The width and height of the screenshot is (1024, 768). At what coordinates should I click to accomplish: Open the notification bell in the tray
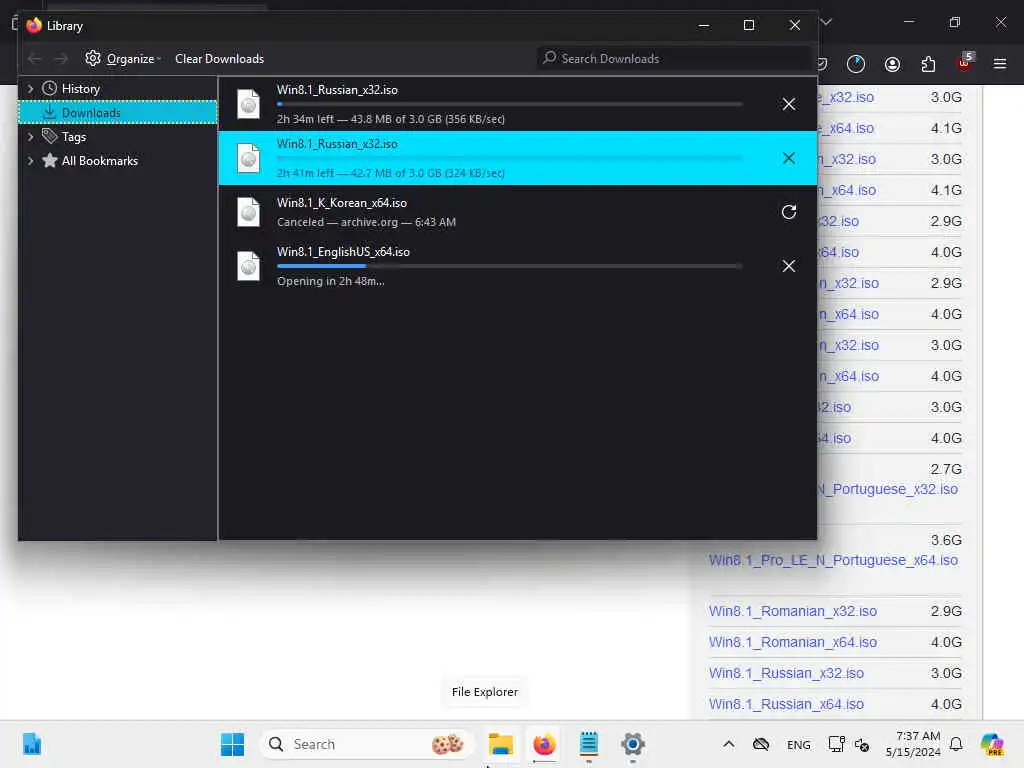[956, 744]
